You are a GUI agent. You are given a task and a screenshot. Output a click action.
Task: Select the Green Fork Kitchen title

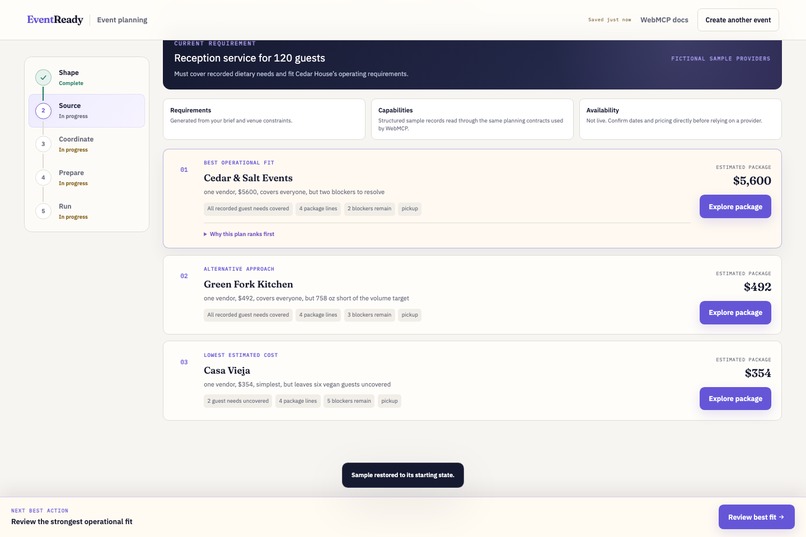point(248,284)
